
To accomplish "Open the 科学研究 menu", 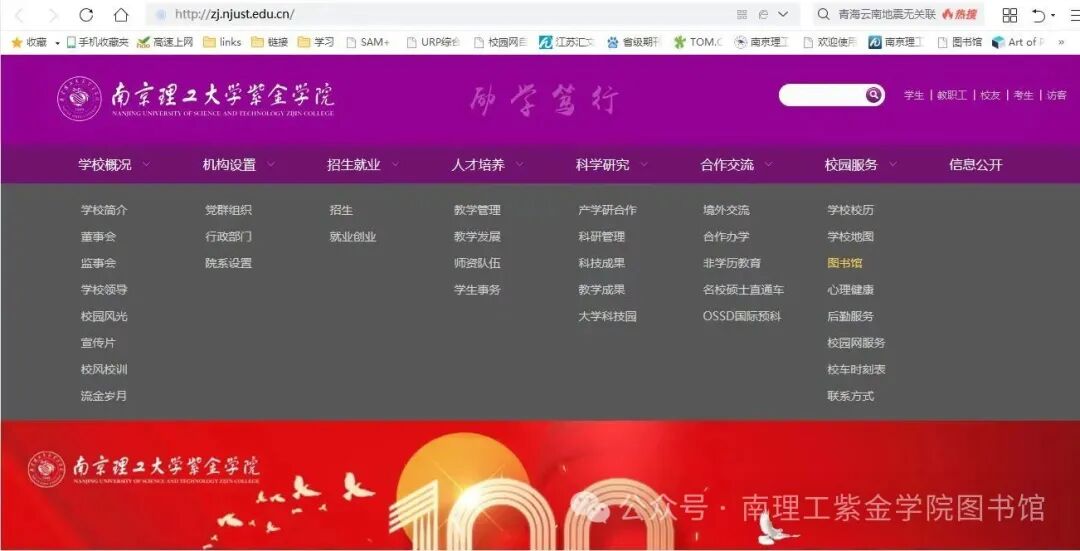I will point(603,165).
